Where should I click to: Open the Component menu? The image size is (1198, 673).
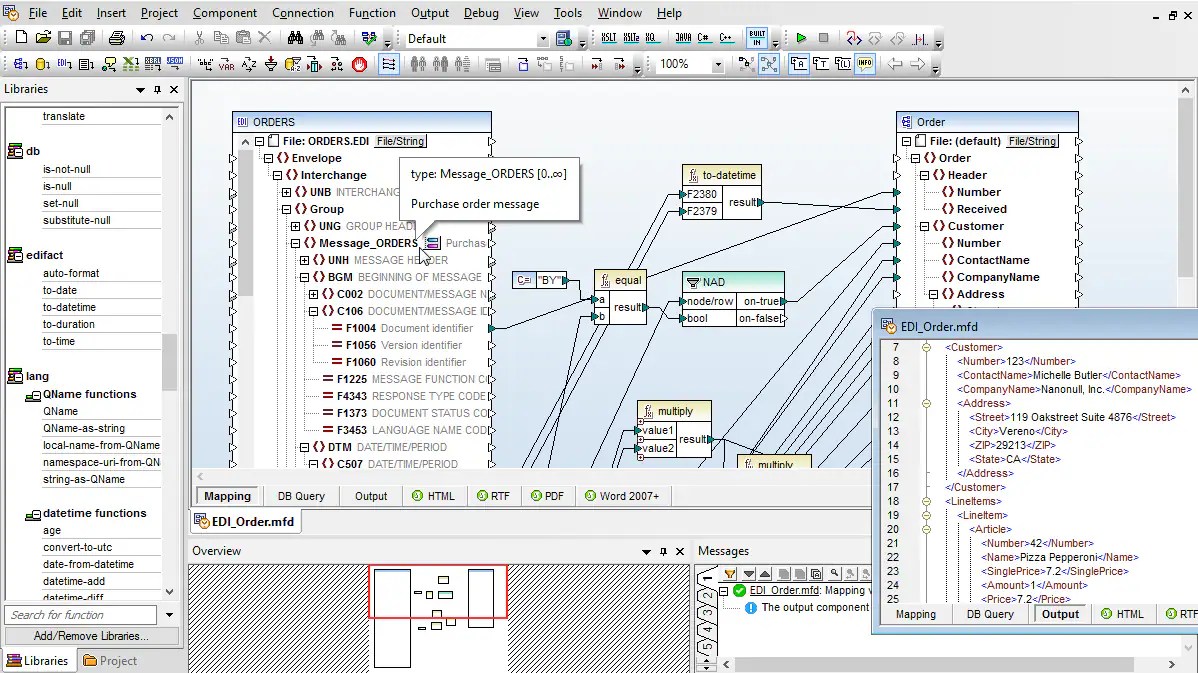tap(225, 13)
